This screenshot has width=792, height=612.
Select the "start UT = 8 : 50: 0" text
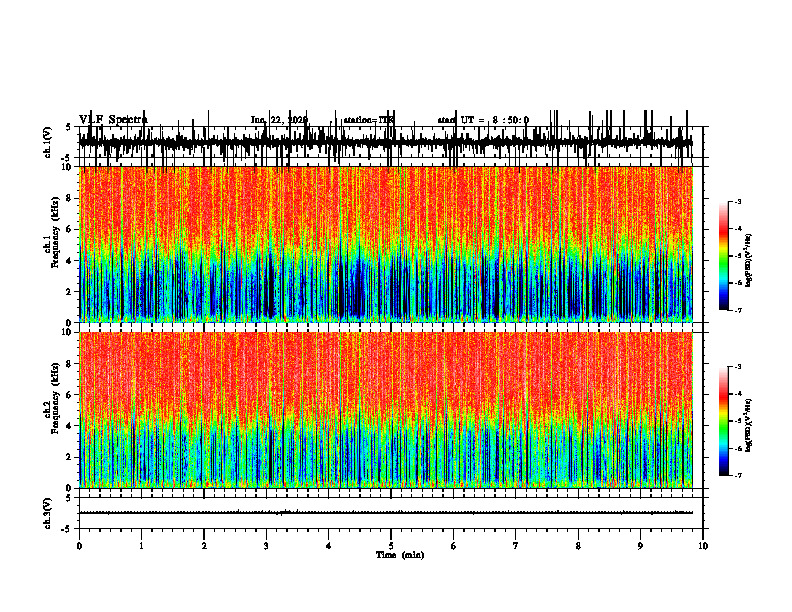483,120
